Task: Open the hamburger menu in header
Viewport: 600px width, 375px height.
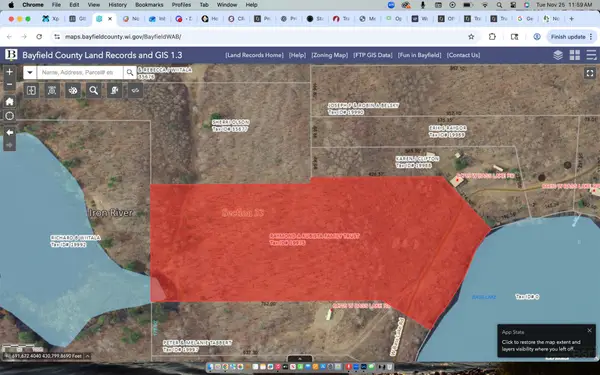Action: tap(591, 55)
